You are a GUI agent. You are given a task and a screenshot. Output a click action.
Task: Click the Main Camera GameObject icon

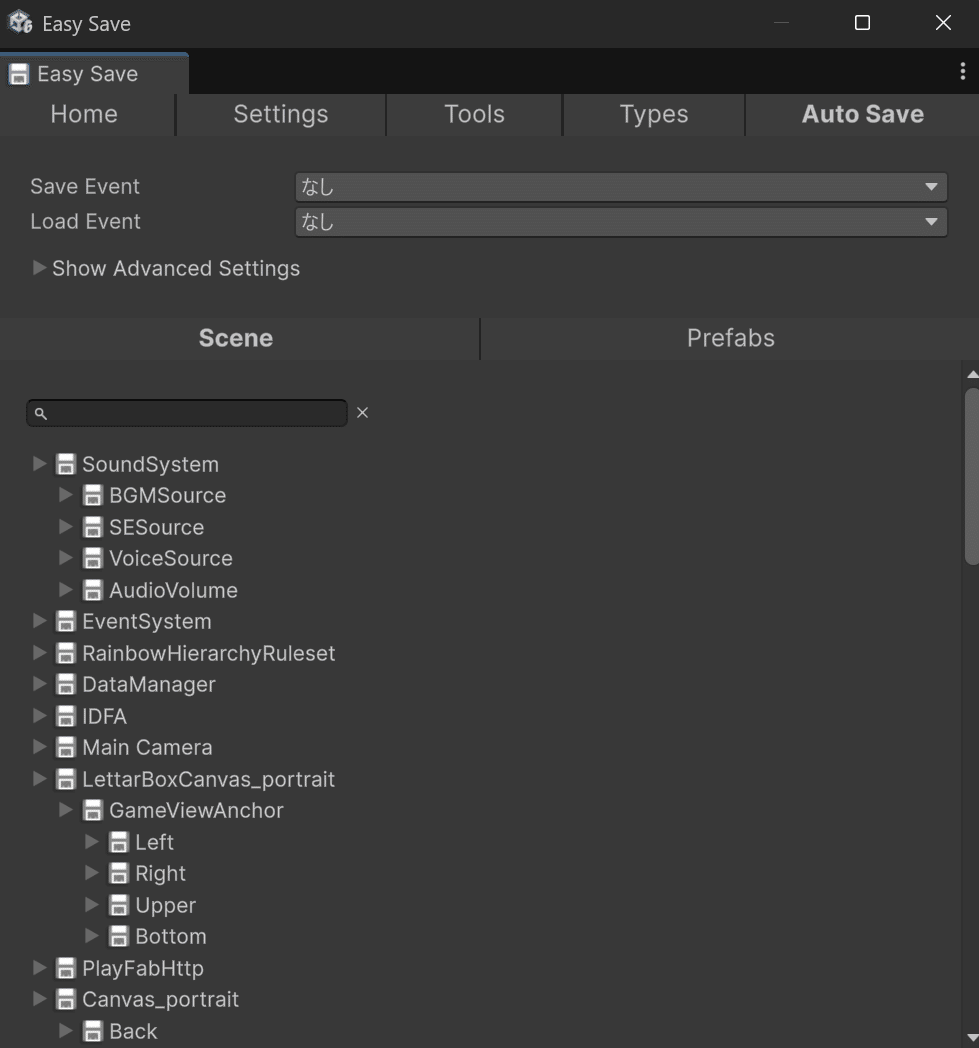pyautogui.click(x=65, y=747)
